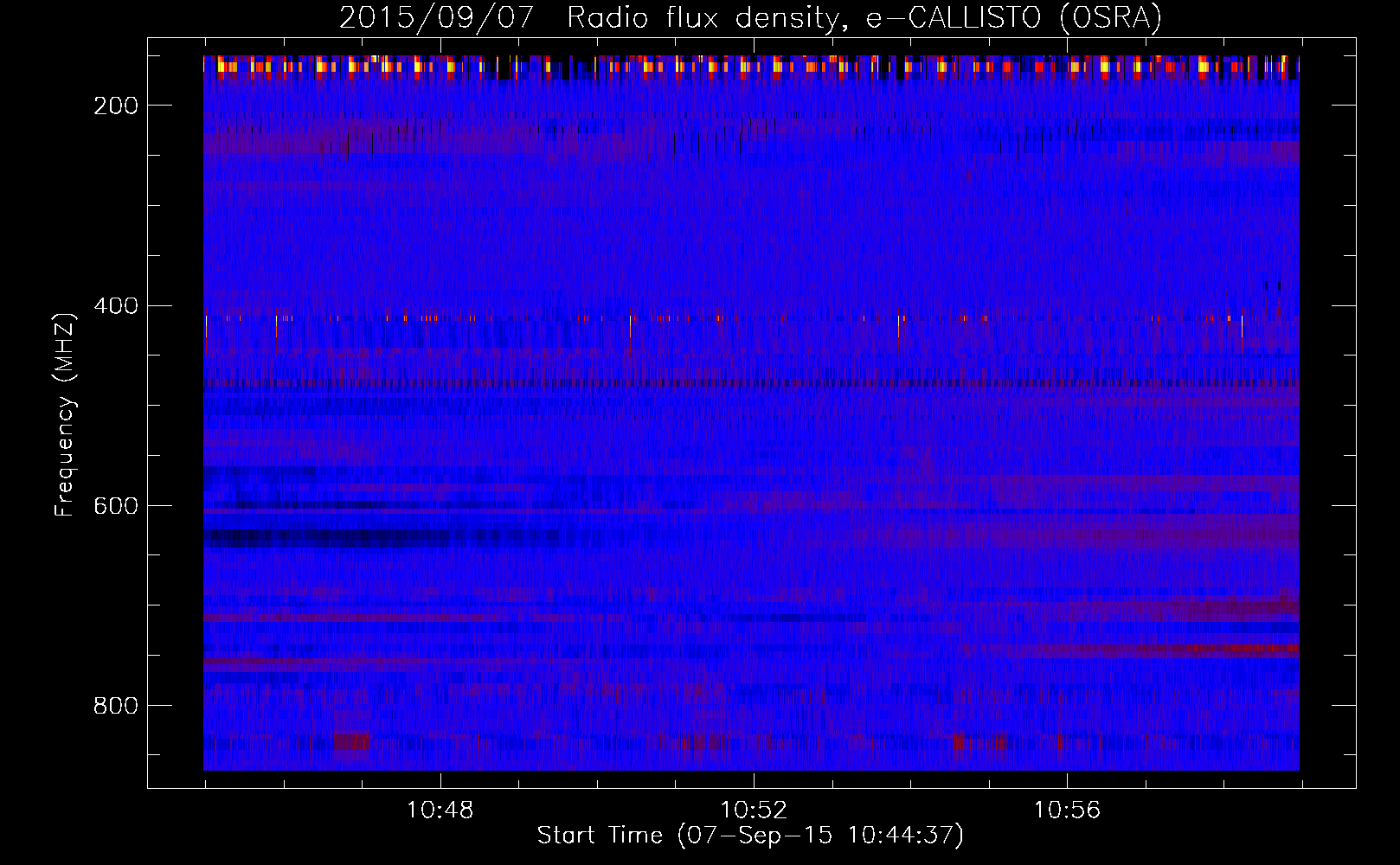This screenshot has height=865, width=1400.
Task: Click the '10:48' time tick label
Action: [x=440, y=811]
